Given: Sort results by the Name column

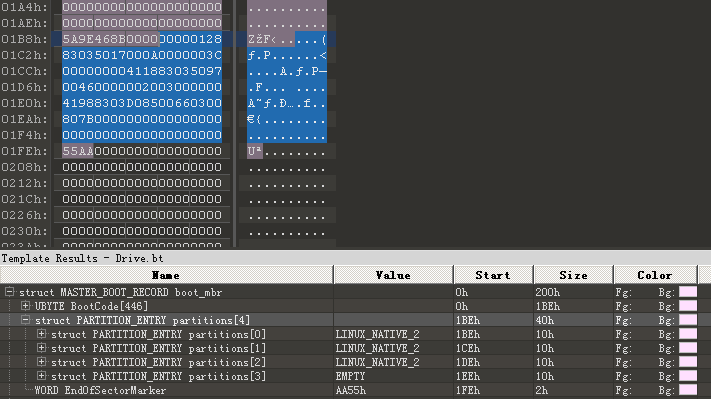Looking at the screenshot, I should (166, 275).
